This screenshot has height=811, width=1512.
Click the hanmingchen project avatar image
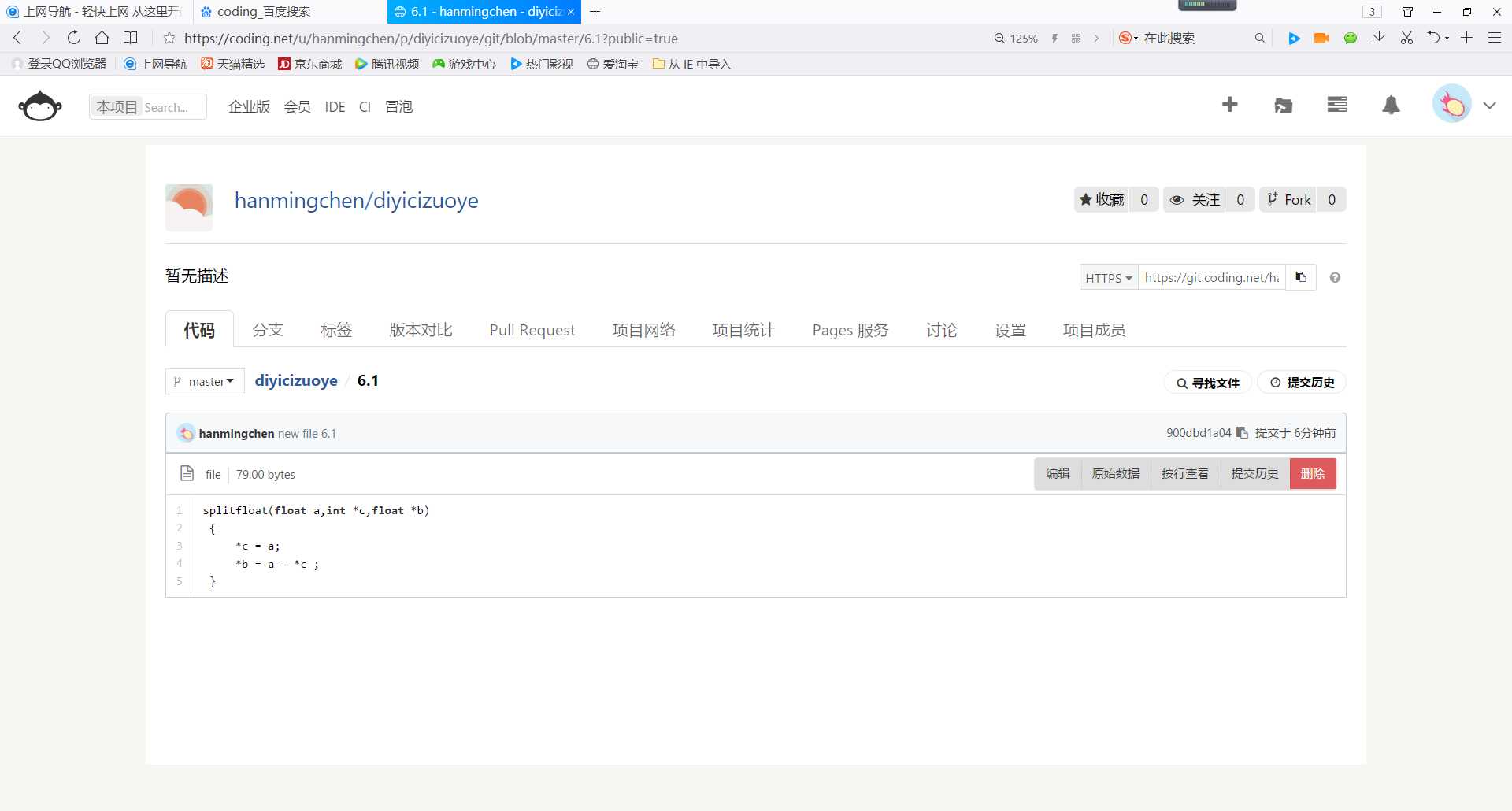[x=189, y=207]
